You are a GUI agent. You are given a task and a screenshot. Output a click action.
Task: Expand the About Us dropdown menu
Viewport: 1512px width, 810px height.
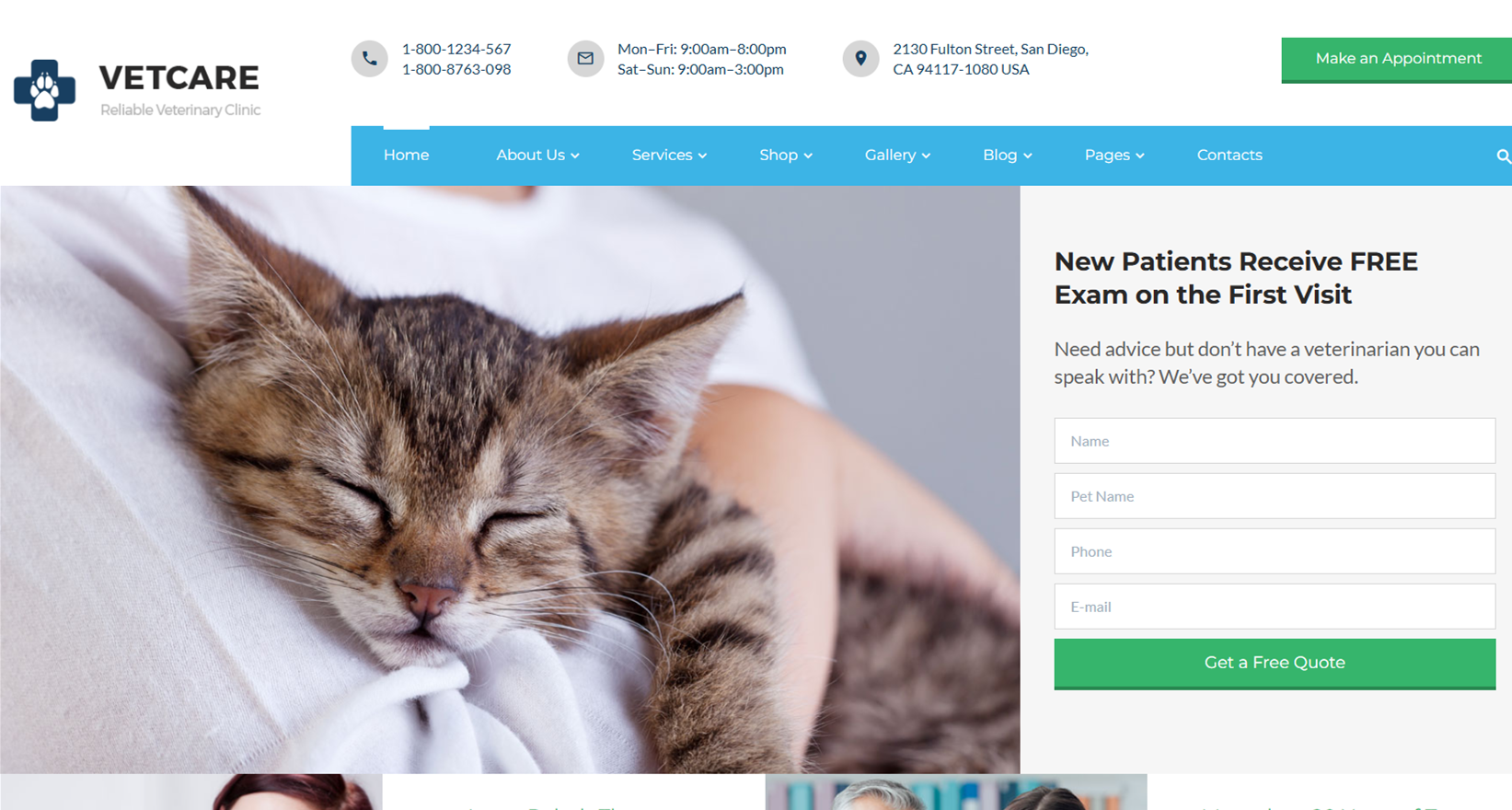click(537, 156)
